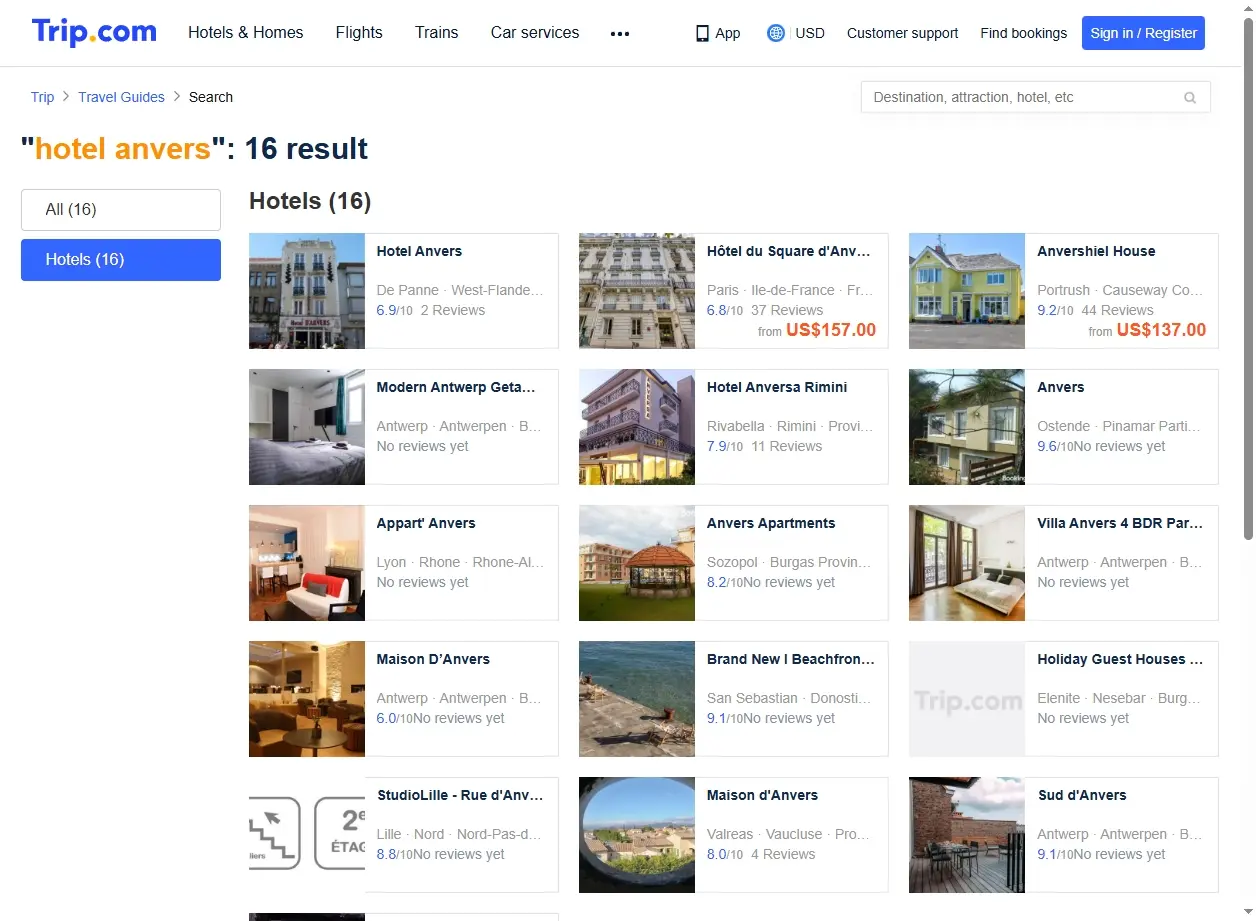Click Sozopol · Burgas location text

789,563
